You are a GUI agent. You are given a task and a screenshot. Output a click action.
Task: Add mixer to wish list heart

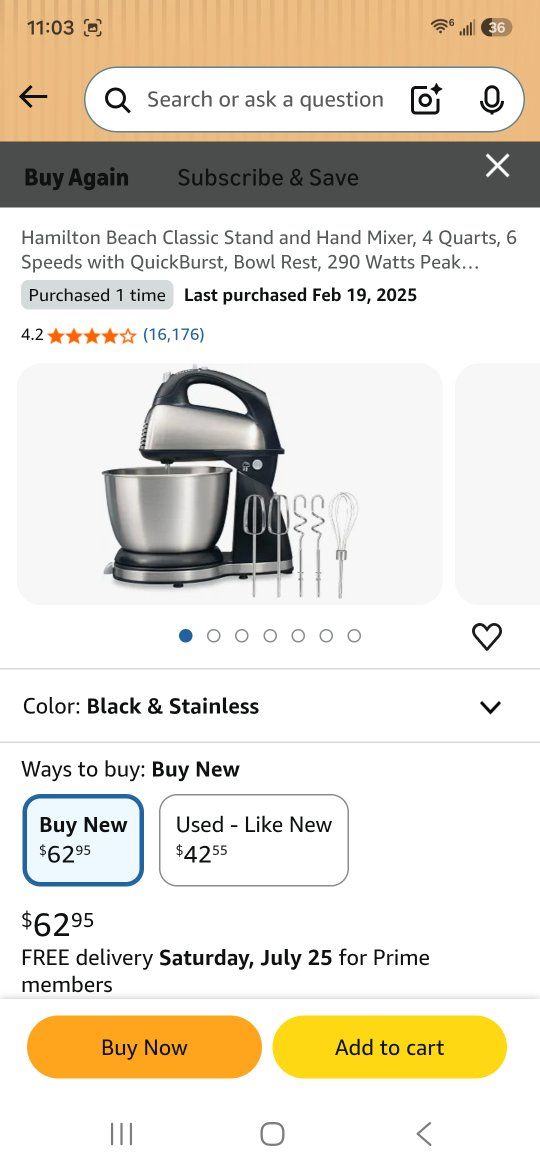pos(487,636)
